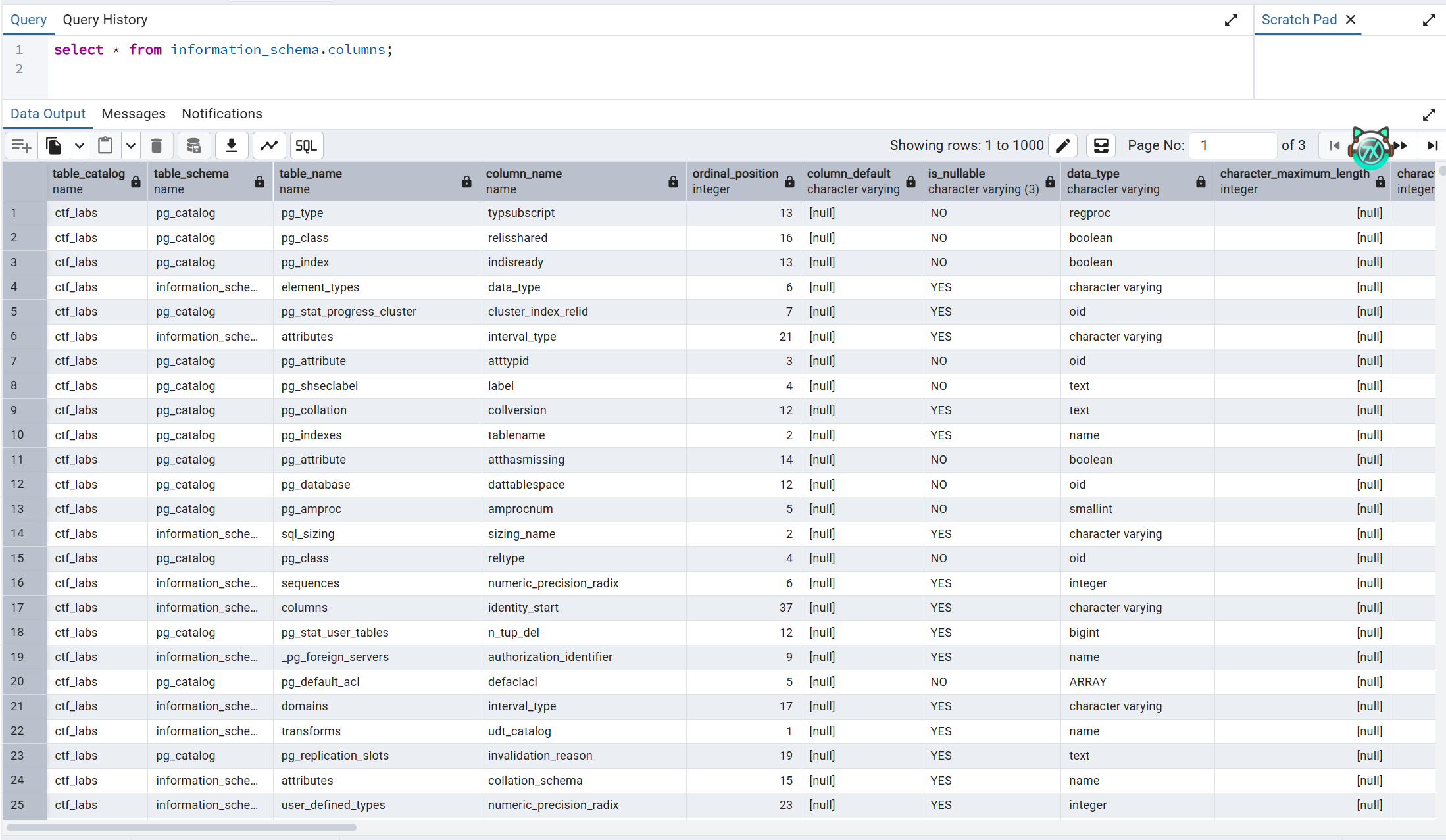The width and height of the screenshot is (1446, 840).
Task: Open the Messages tab
Action: point(134,114)
